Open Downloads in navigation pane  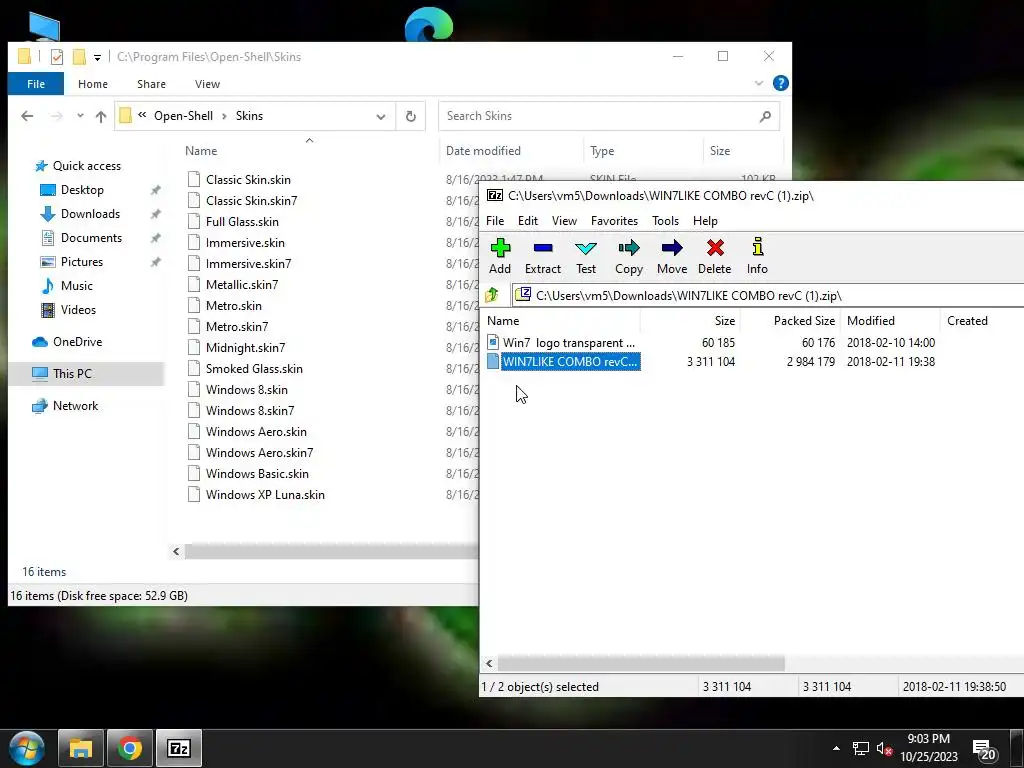click(90, 214)
